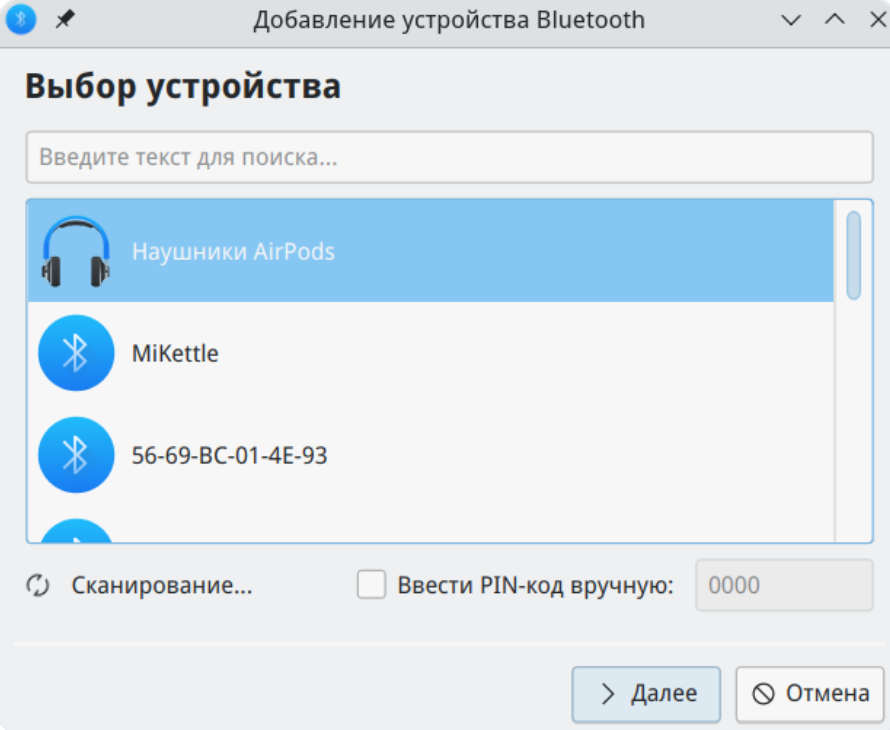Focus the device search text field
Screen dimensions: 890x730
point(449,158)
